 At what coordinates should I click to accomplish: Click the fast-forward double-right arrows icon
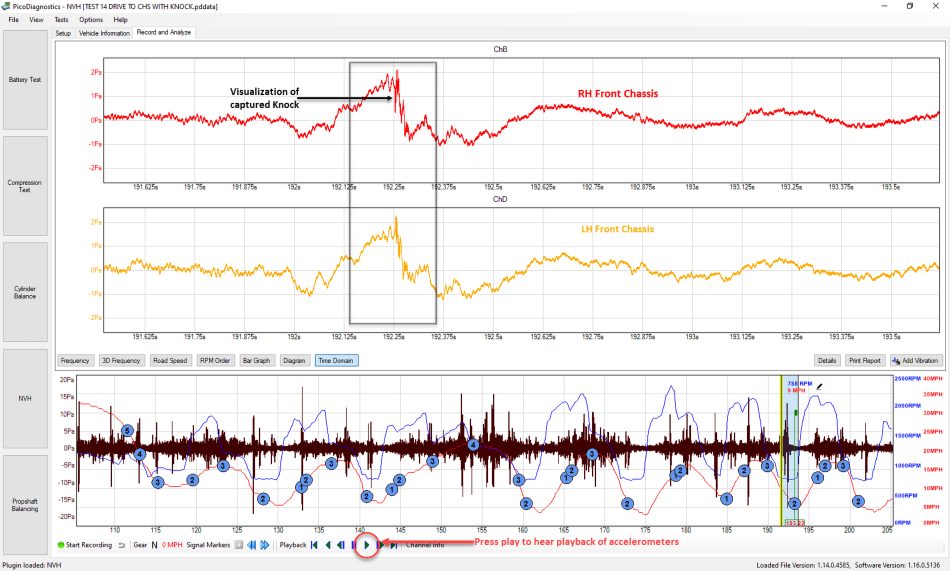point(265,545)
